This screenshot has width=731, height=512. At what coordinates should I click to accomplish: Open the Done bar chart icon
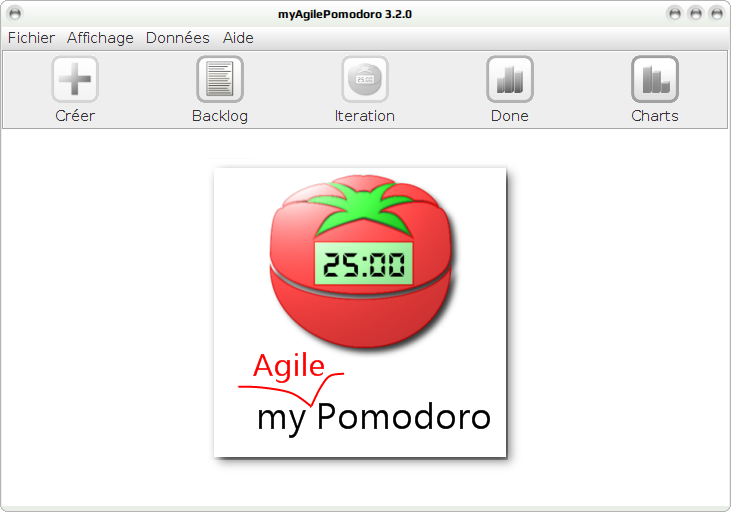tap(510, 79)
